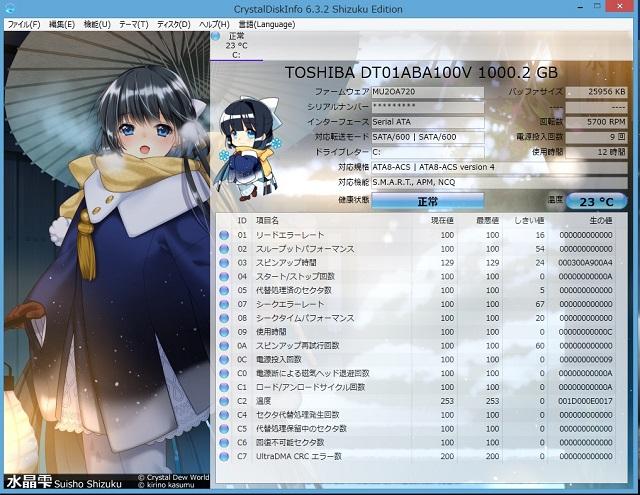Click the 9 回 power-on count value
Screen dimensions: 640x495
click(x=596, y=137)
